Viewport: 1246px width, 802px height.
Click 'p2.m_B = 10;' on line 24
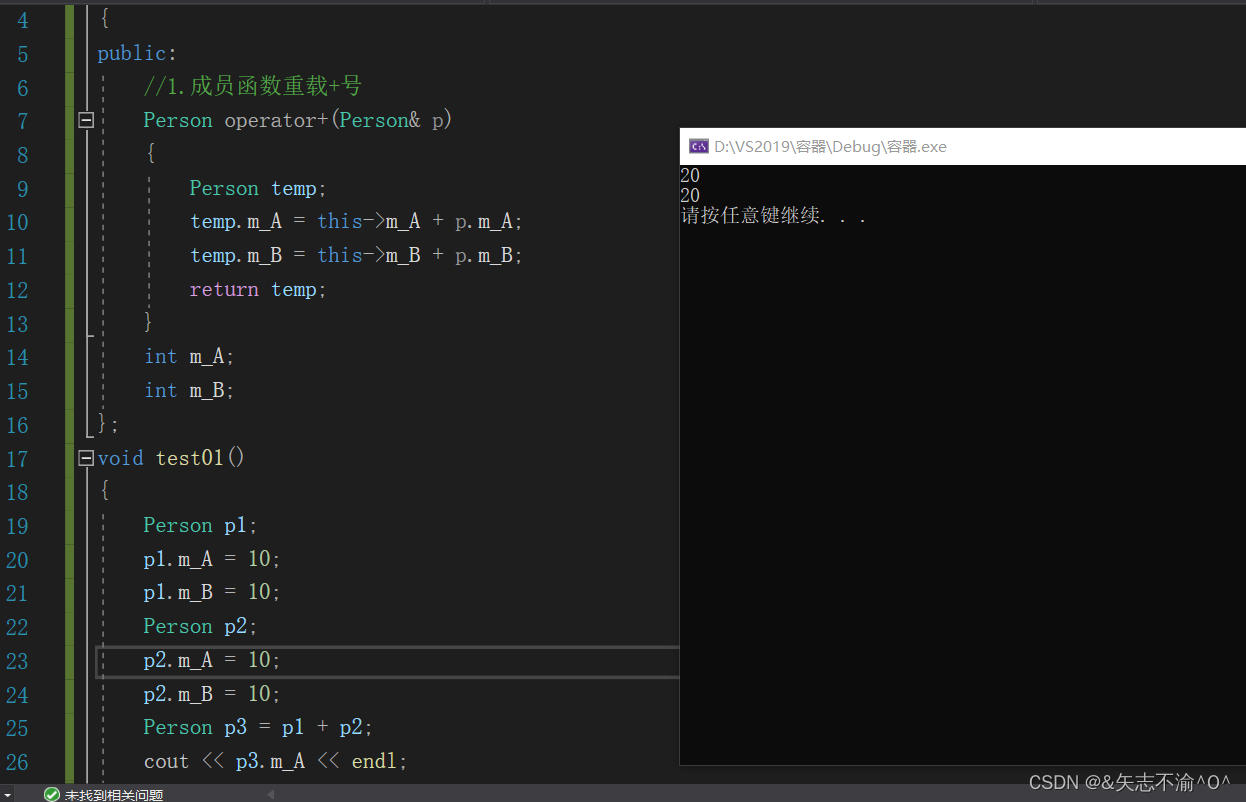(212, 693)
